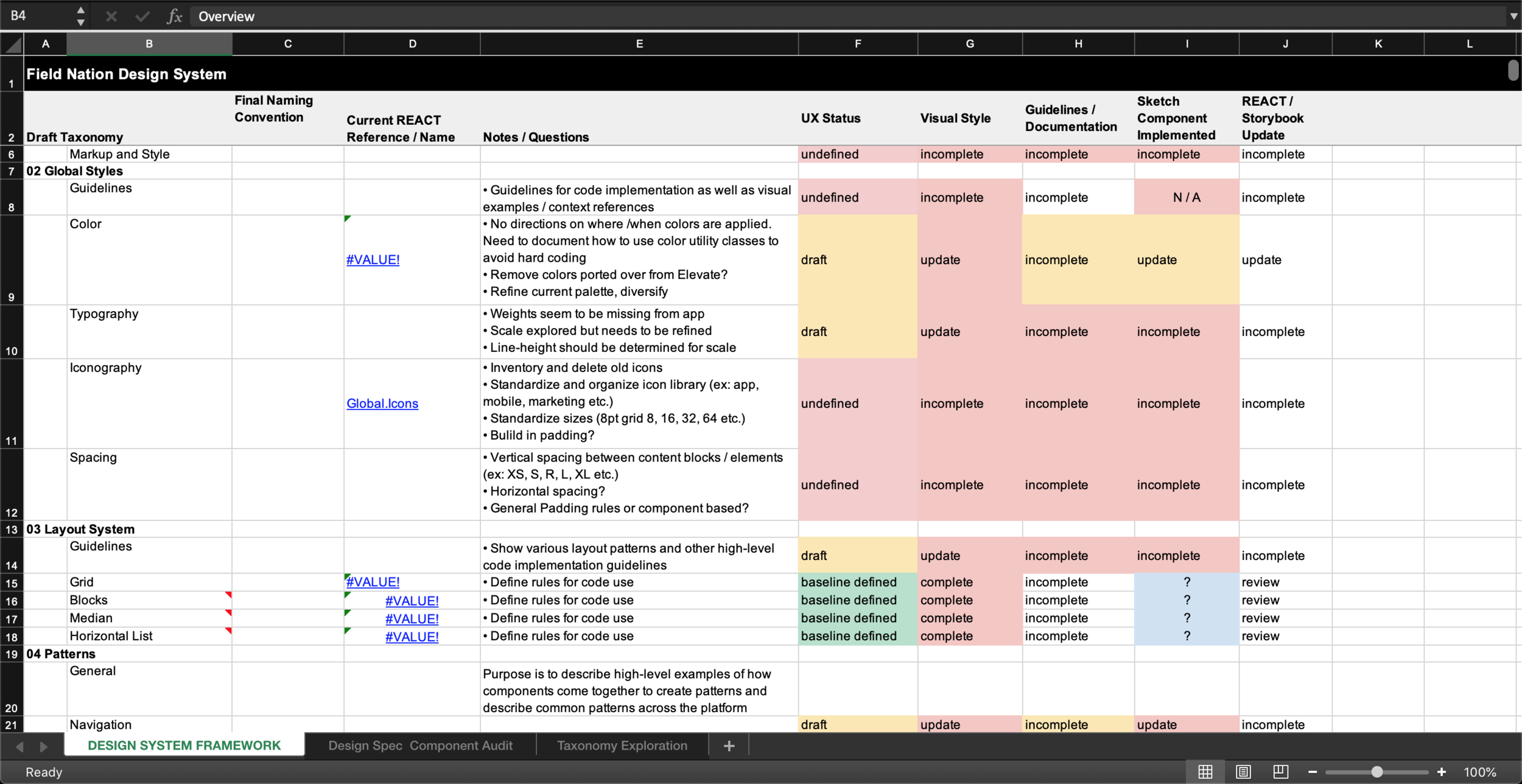The image size is (1522, 784).
Task: Select the 'Notes / Questions' header cell
Action: (x=639, y=118)
